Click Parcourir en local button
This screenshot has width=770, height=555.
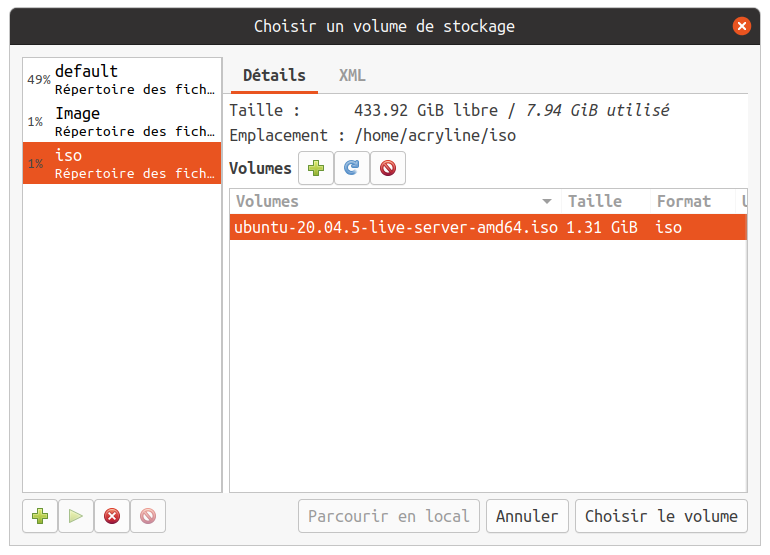pos(388,516)
